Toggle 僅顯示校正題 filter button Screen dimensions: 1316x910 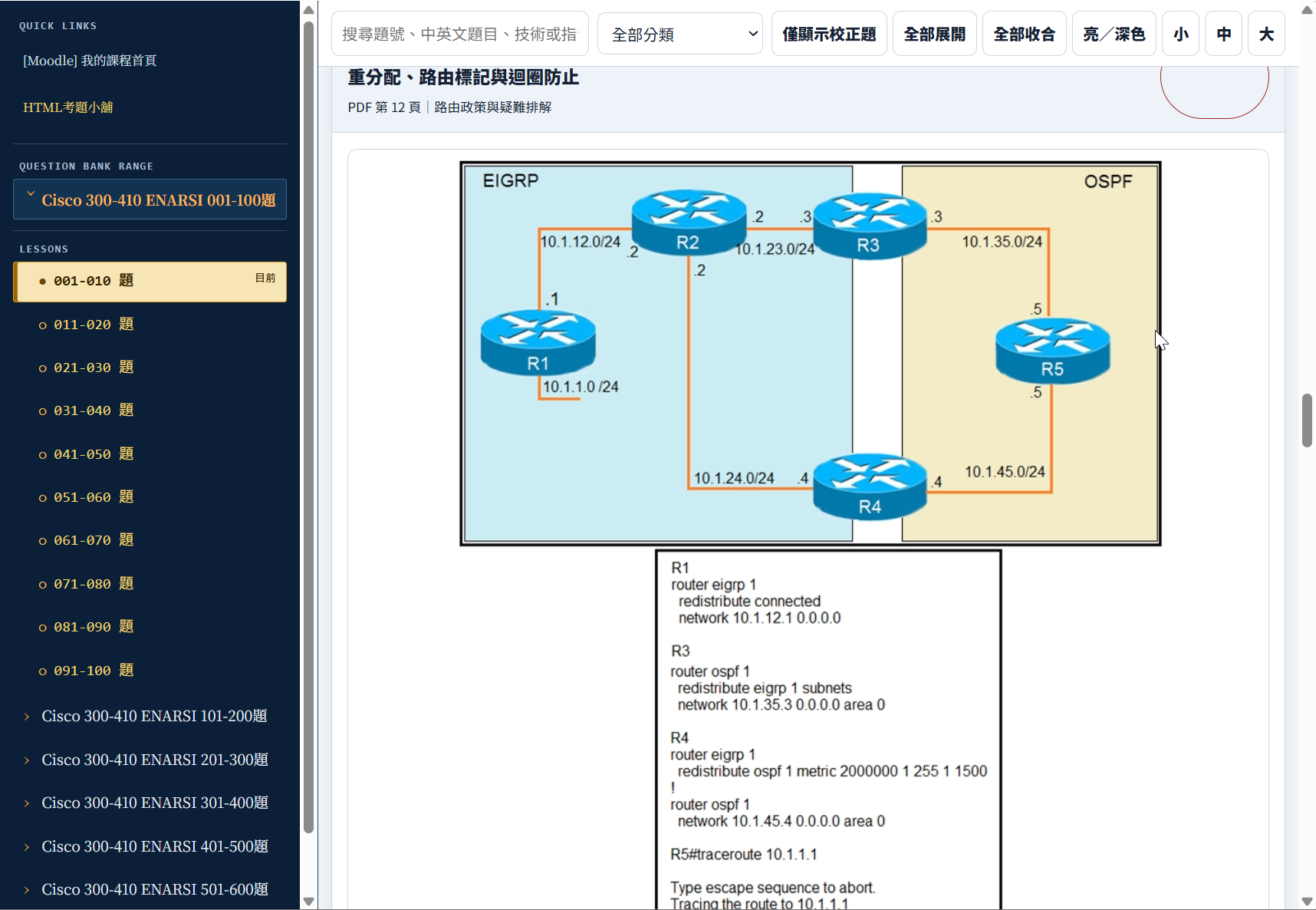[x=829, y=34]
